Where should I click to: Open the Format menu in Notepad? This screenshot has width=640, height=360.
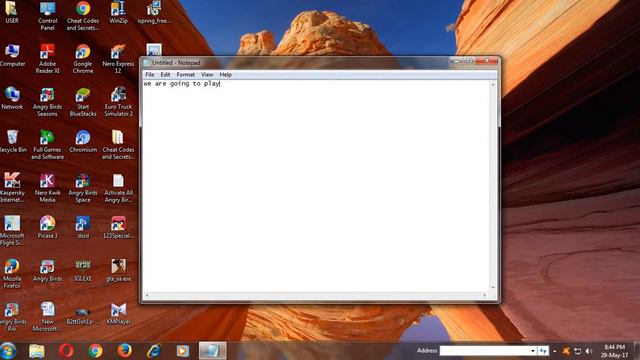185,75
